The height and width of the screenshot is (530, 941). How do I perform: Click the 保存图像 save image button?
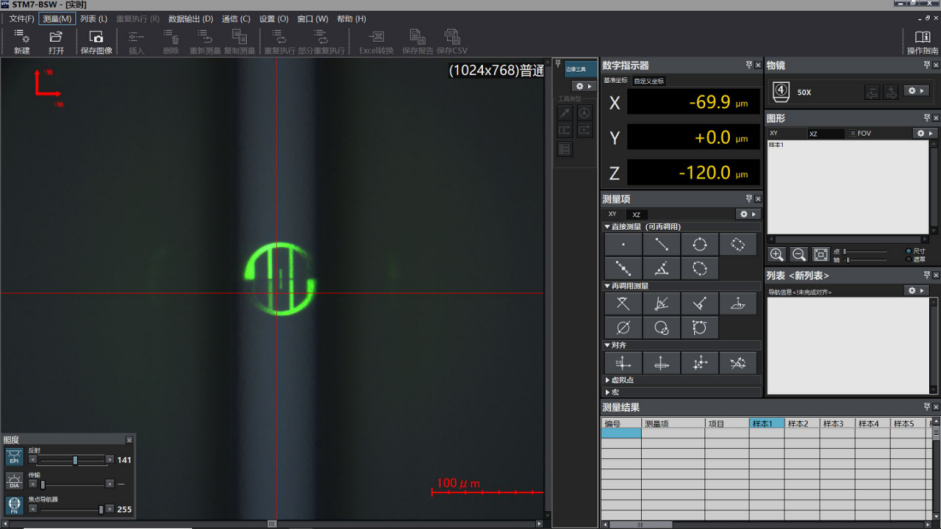(96, 42)
